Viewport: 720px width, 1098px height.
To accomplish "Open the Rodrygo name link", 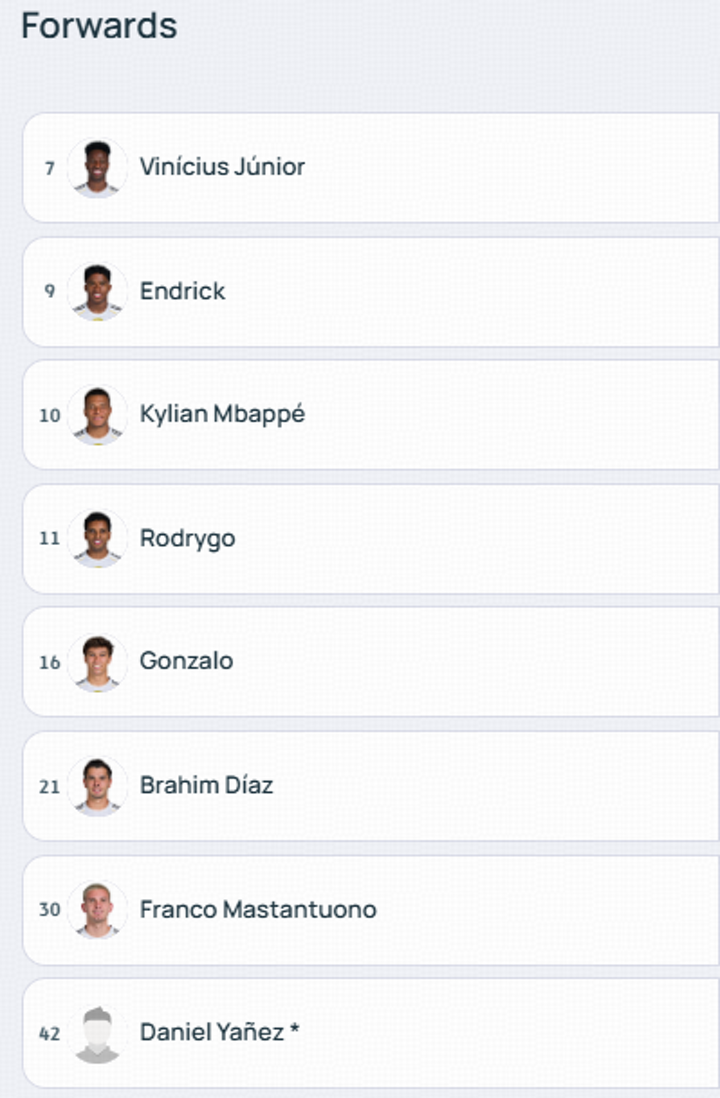I will pos(187,538).
